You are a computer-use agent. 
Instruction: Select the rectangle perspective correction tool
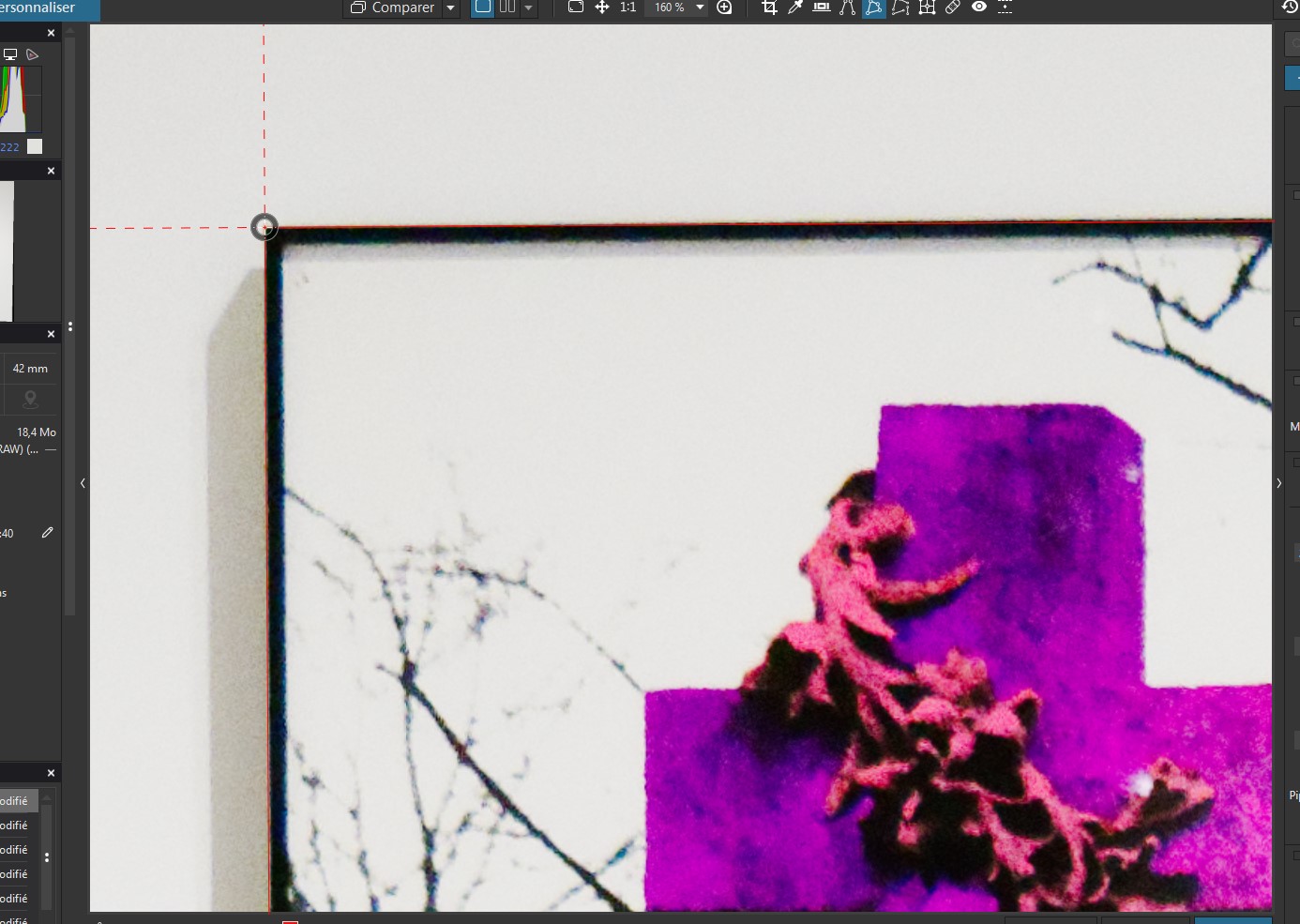874,8
